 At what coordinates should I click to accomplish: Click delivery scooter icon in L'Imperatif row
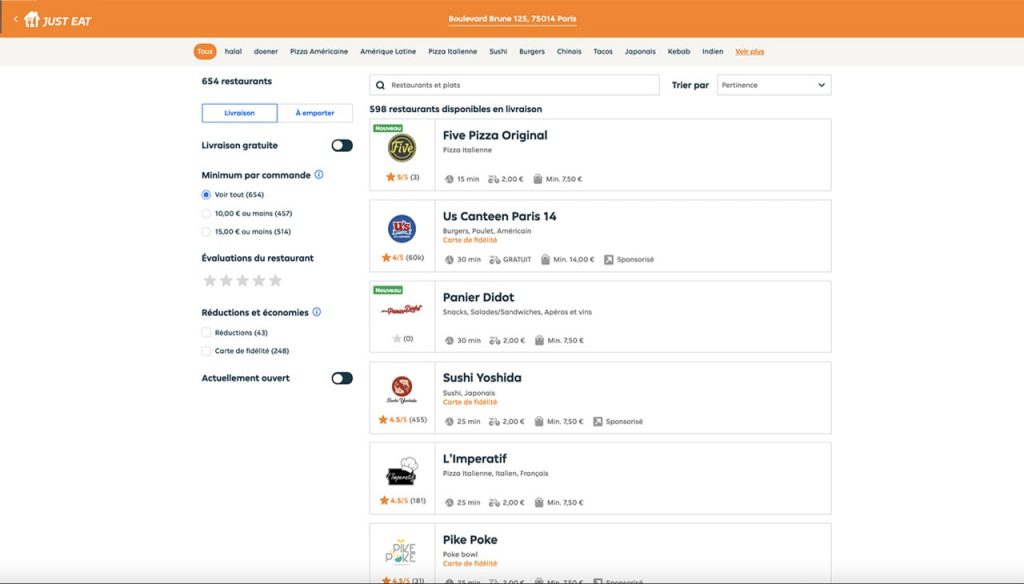pos(494,502)
